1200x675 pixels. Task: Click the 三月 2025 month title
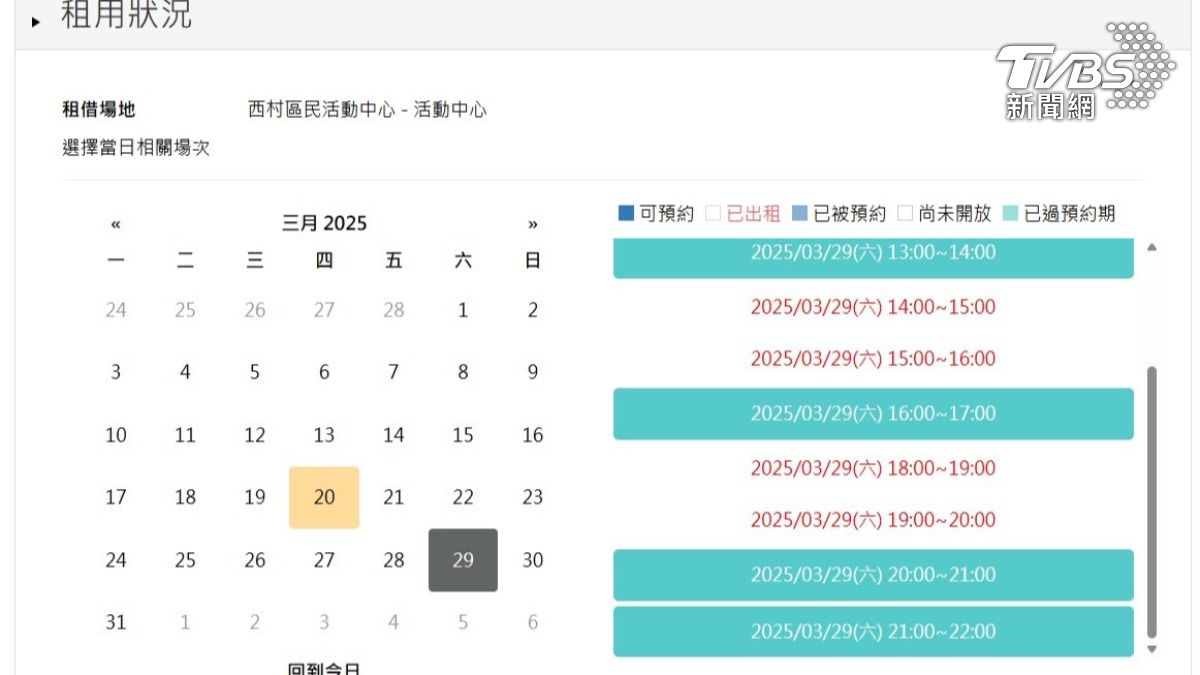point(324,223)
